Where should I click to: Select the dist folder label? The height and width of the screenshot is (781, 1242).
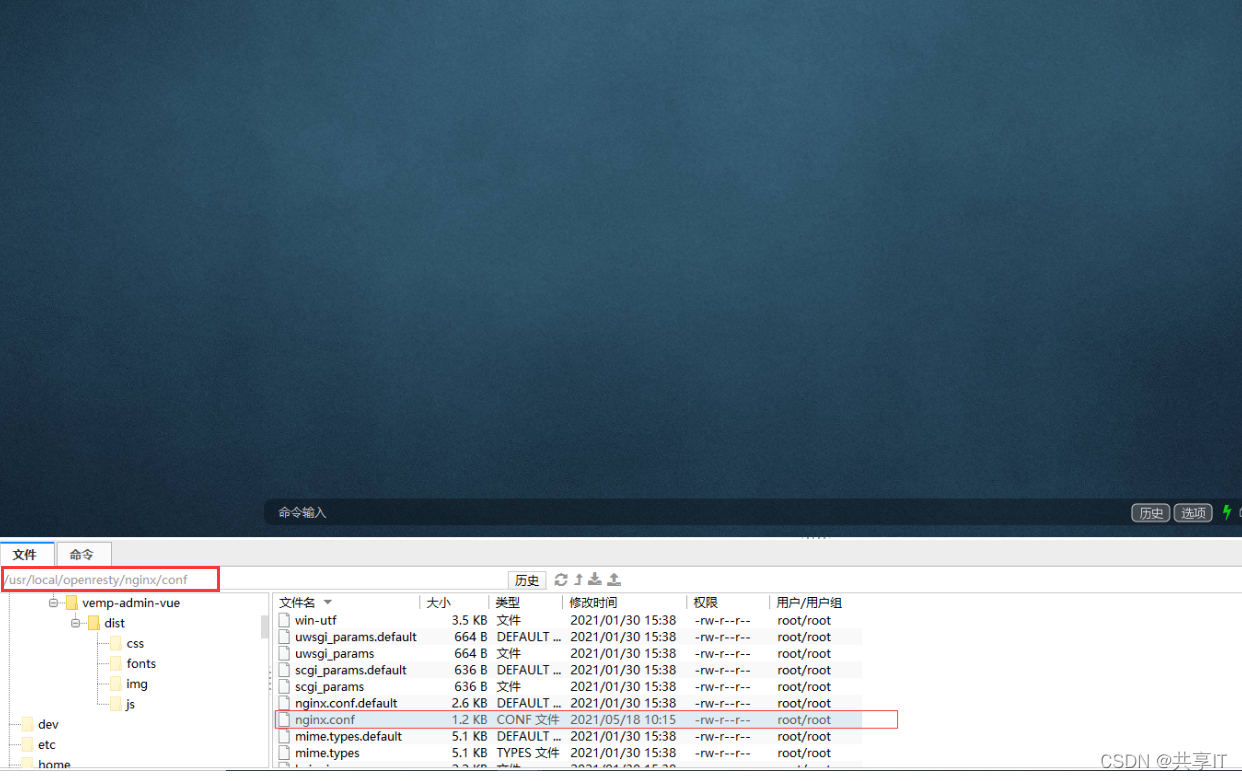(115, 623)
